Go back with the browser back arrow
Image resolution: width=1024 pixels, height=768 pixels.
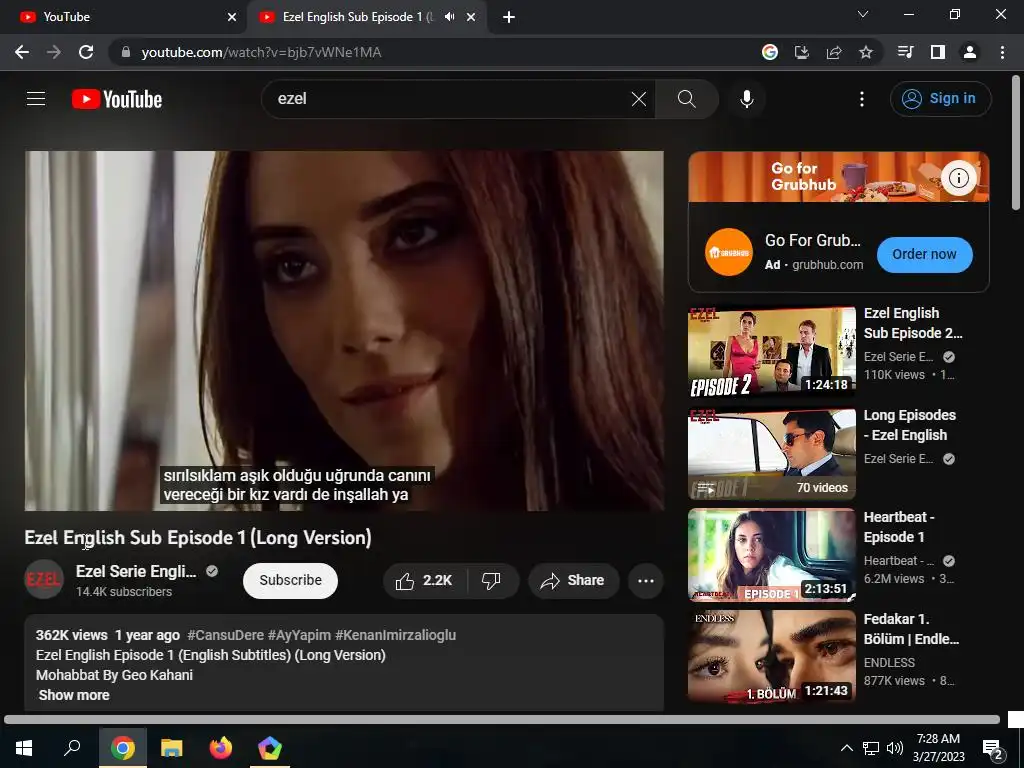click(x=22, y=52)
